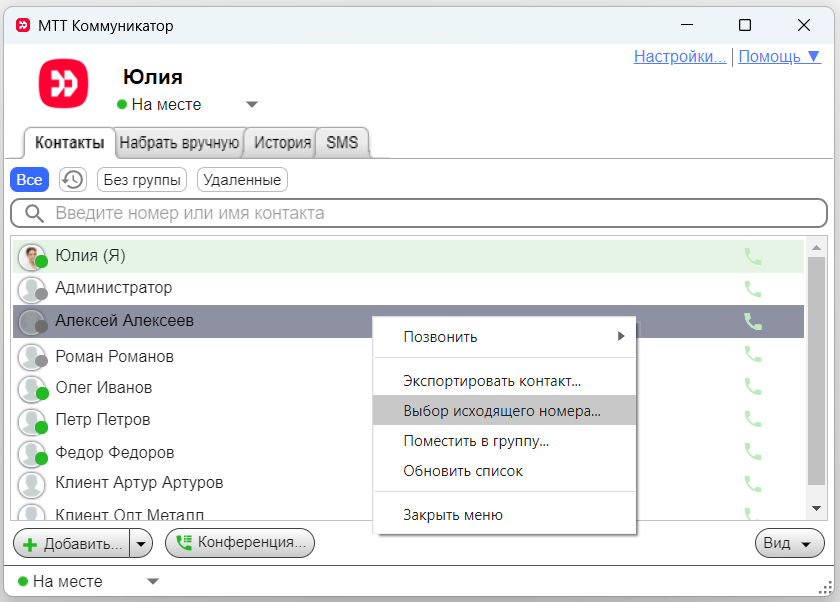Click the call icon in Юлия (Я) row
The image size is (840, 602).
click(x=753, y=256)
